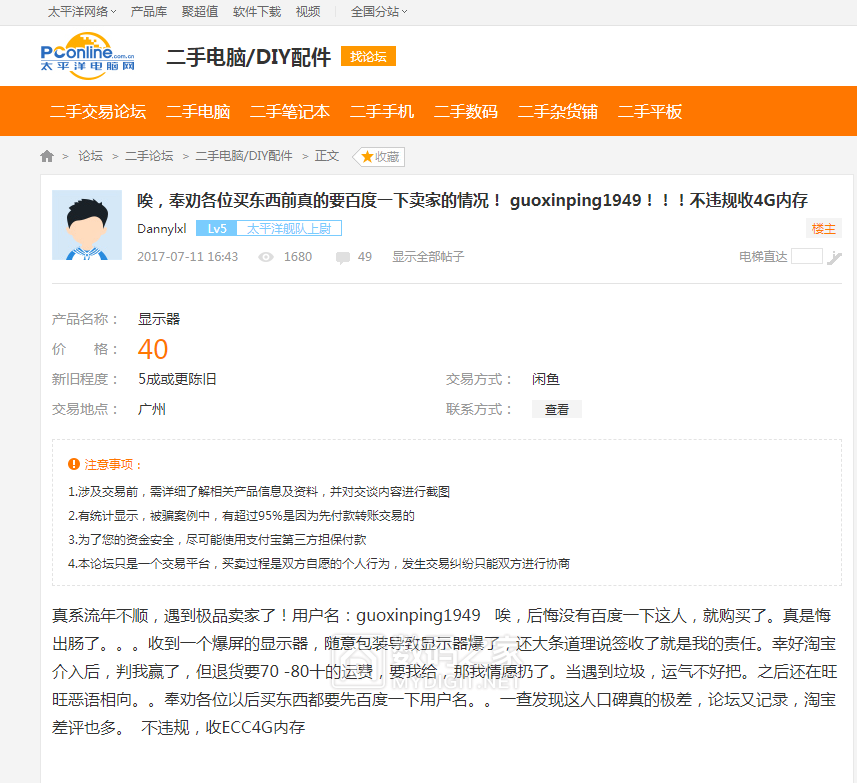Click the 二手电脑/DIY配件 page heading
This screenshot has height=783, width=857.
(249, 57)
